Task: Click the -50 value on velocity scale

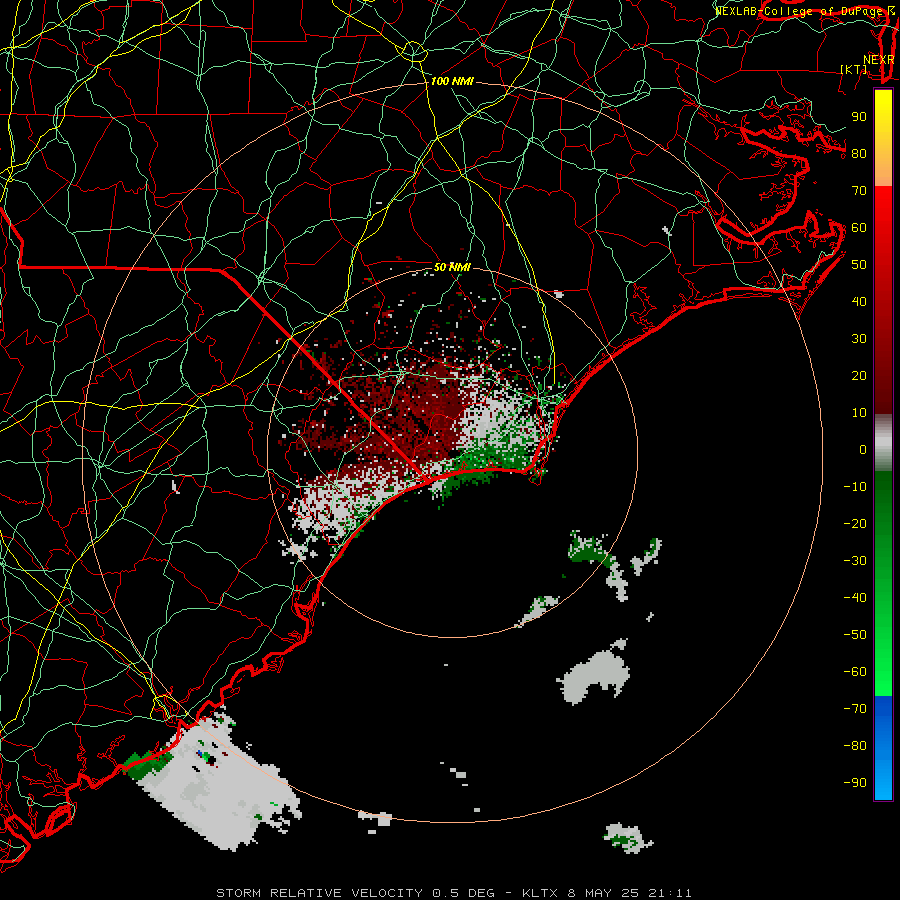Action: pos(855,635)
